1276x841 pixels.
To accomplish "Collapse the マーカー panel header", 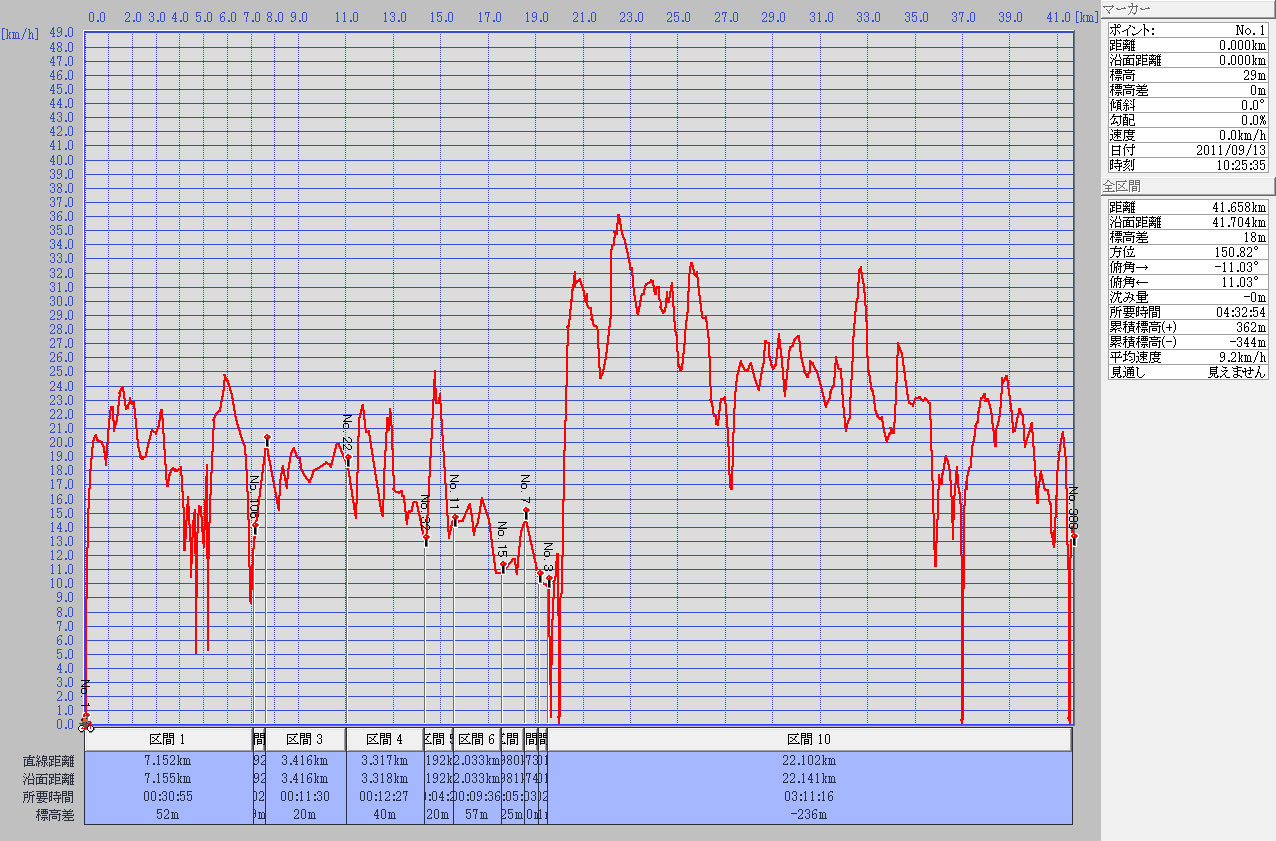I will (x=1188, y=9).
